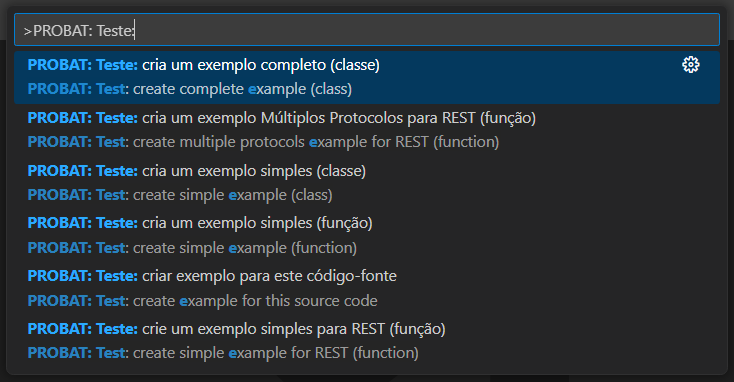Configure keybinding for the selected PROBAT command

click(690, 65)
